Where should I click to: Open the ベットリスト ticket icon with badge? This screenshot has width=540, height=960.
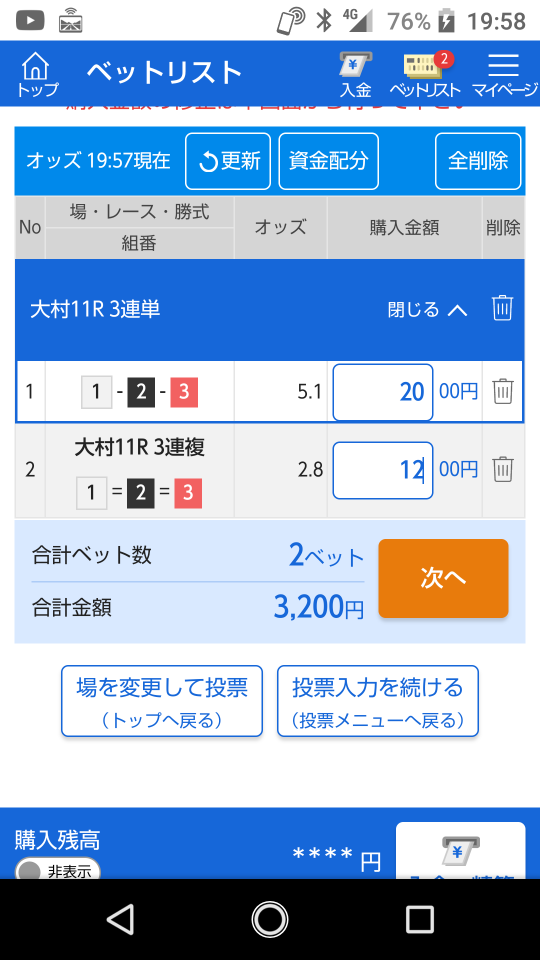pos(426,75)
